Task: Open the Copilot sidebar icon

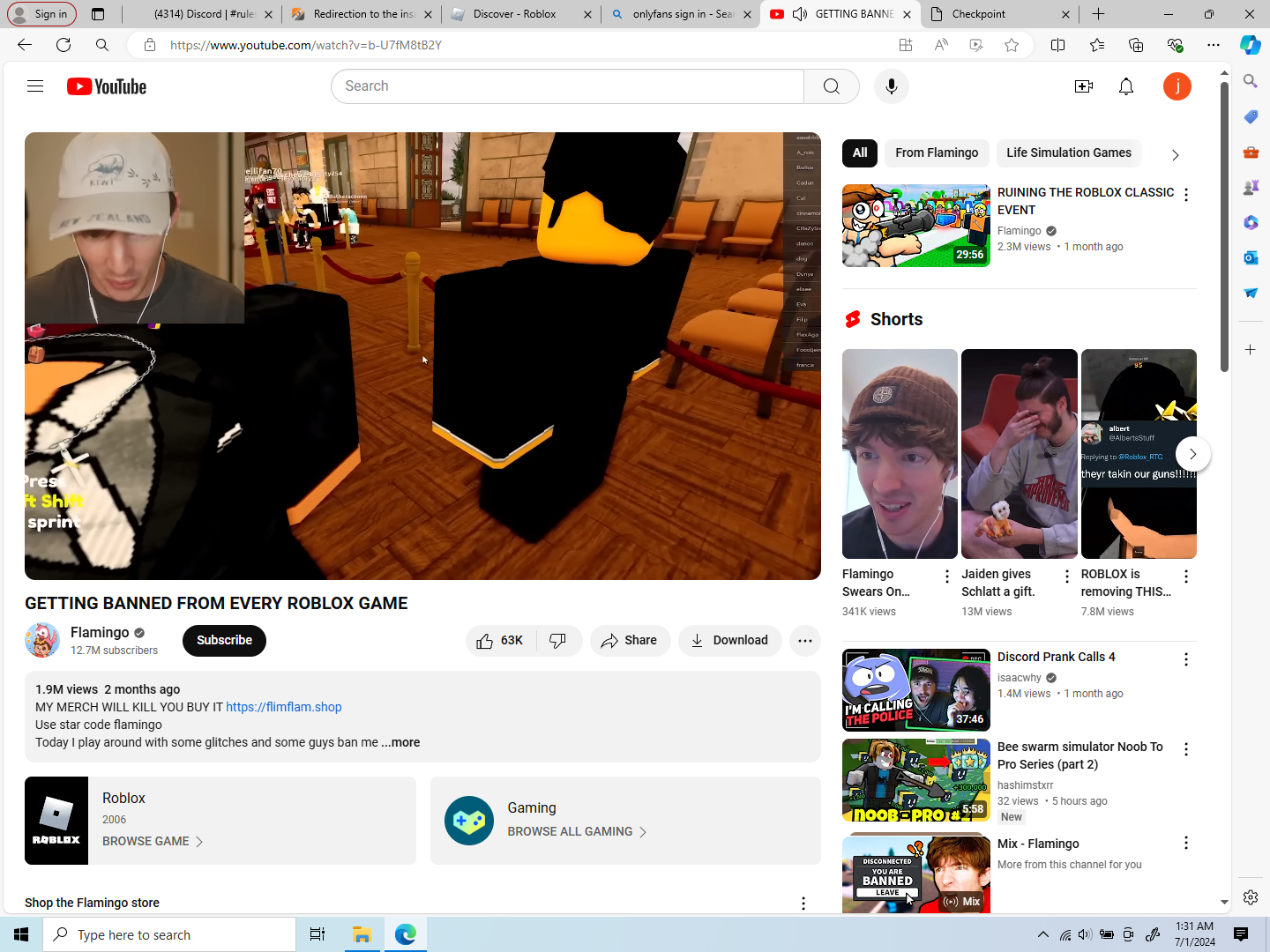Action: tap(1251, 45)
